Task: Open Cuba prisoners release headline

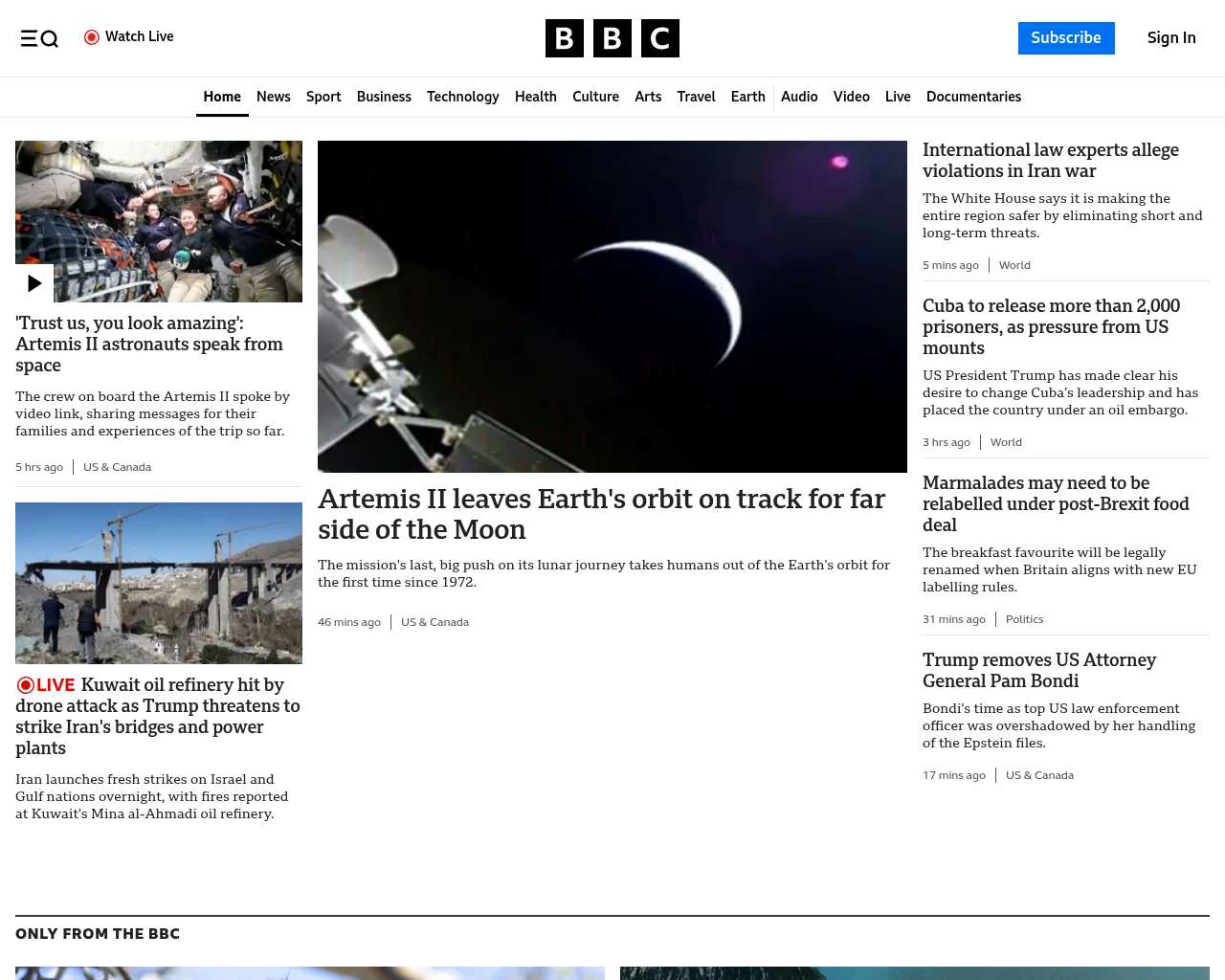Action: point(1051,326)
